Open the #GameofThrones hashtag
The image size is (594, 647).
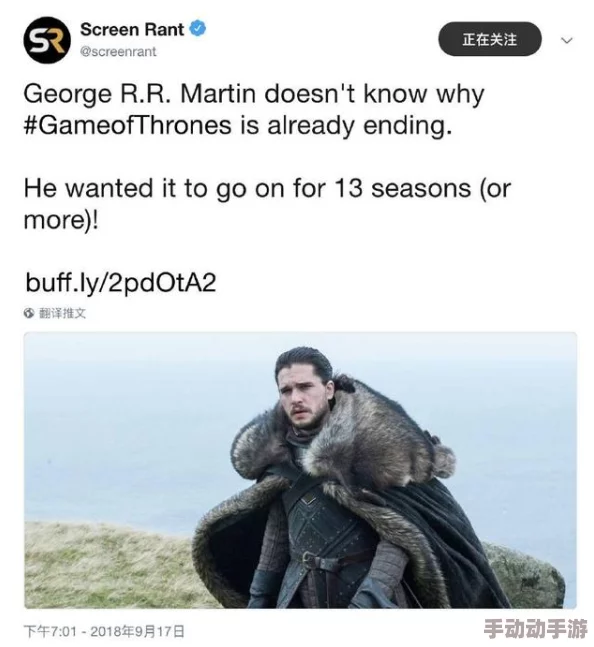click(x=127, y=125)
